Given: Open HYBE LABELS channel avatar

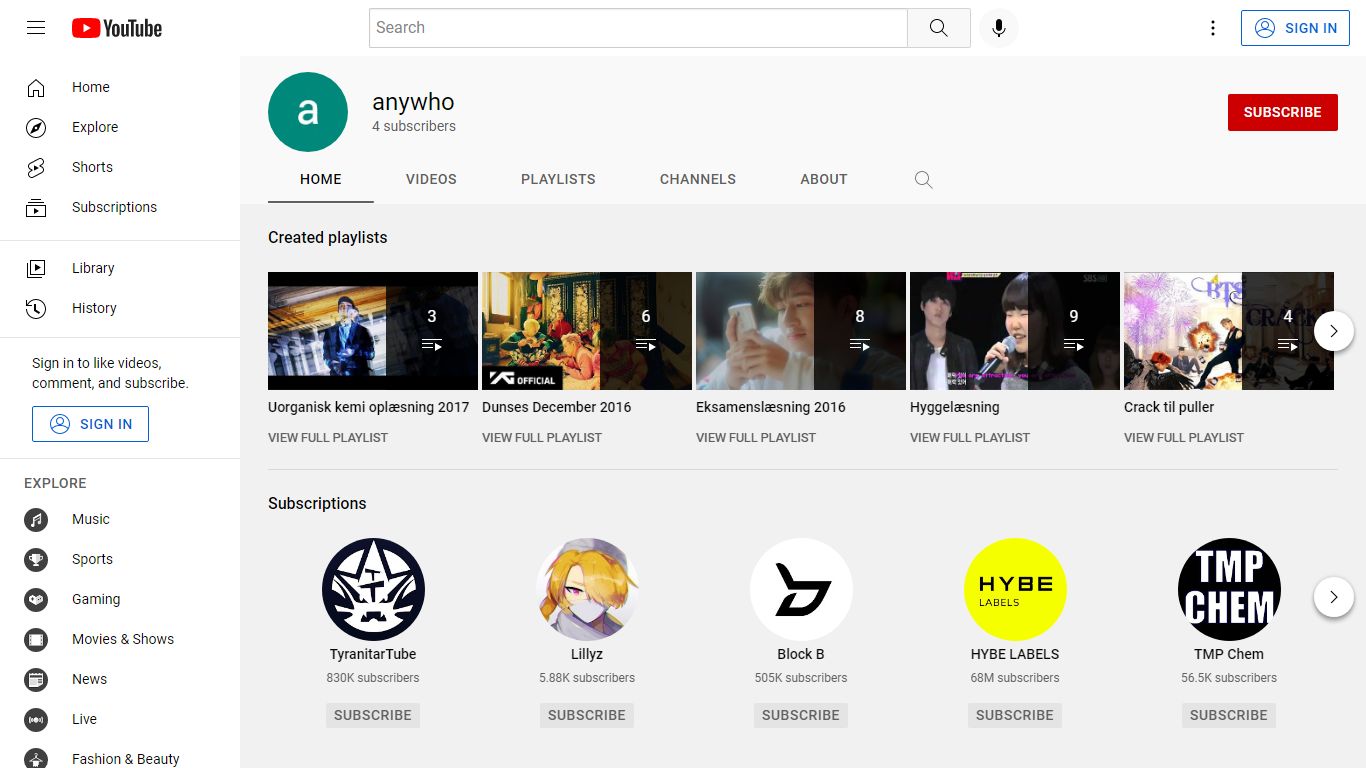Looking at the screenshot, I should [x=1015, y=589].
